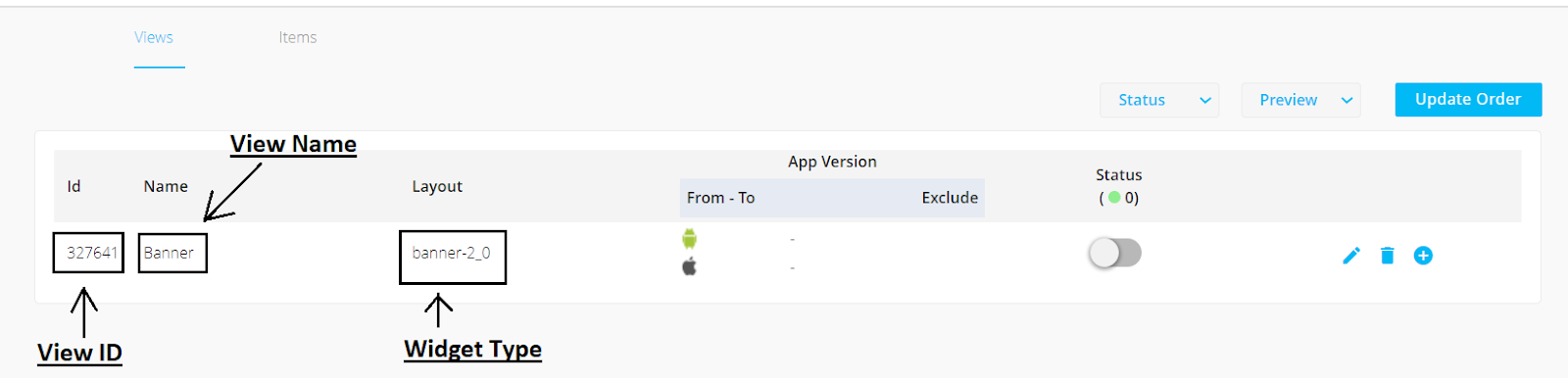Select the Banner view name
The image size is (1568, 378).
(169, 253)
